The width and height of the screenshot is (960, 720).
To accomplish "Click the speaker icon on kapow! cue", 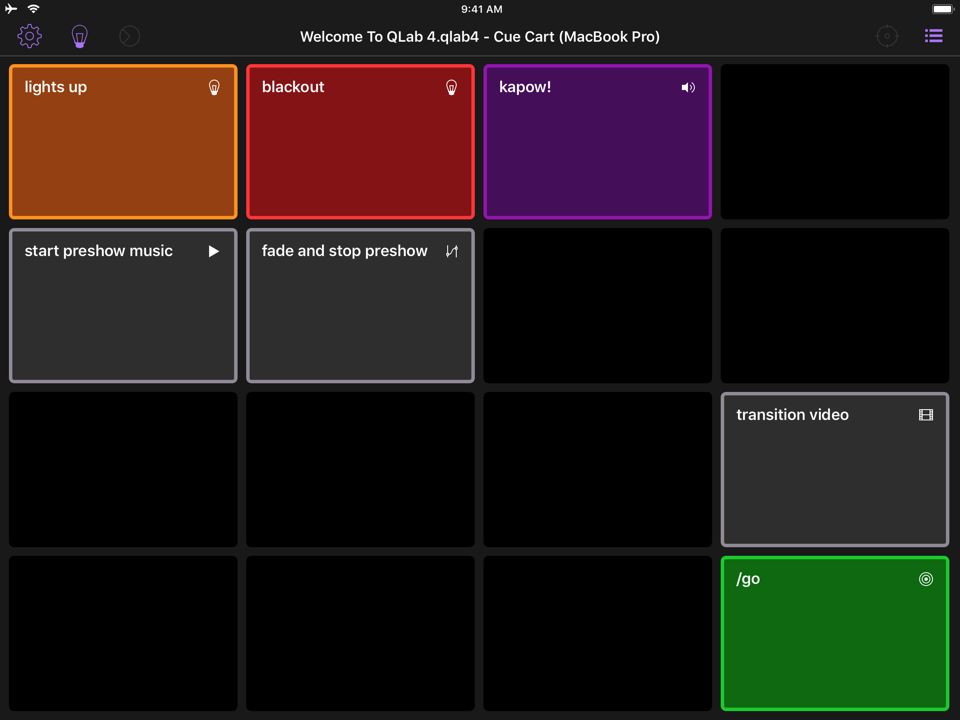I will pyautogui.click(x=688, y=88).
